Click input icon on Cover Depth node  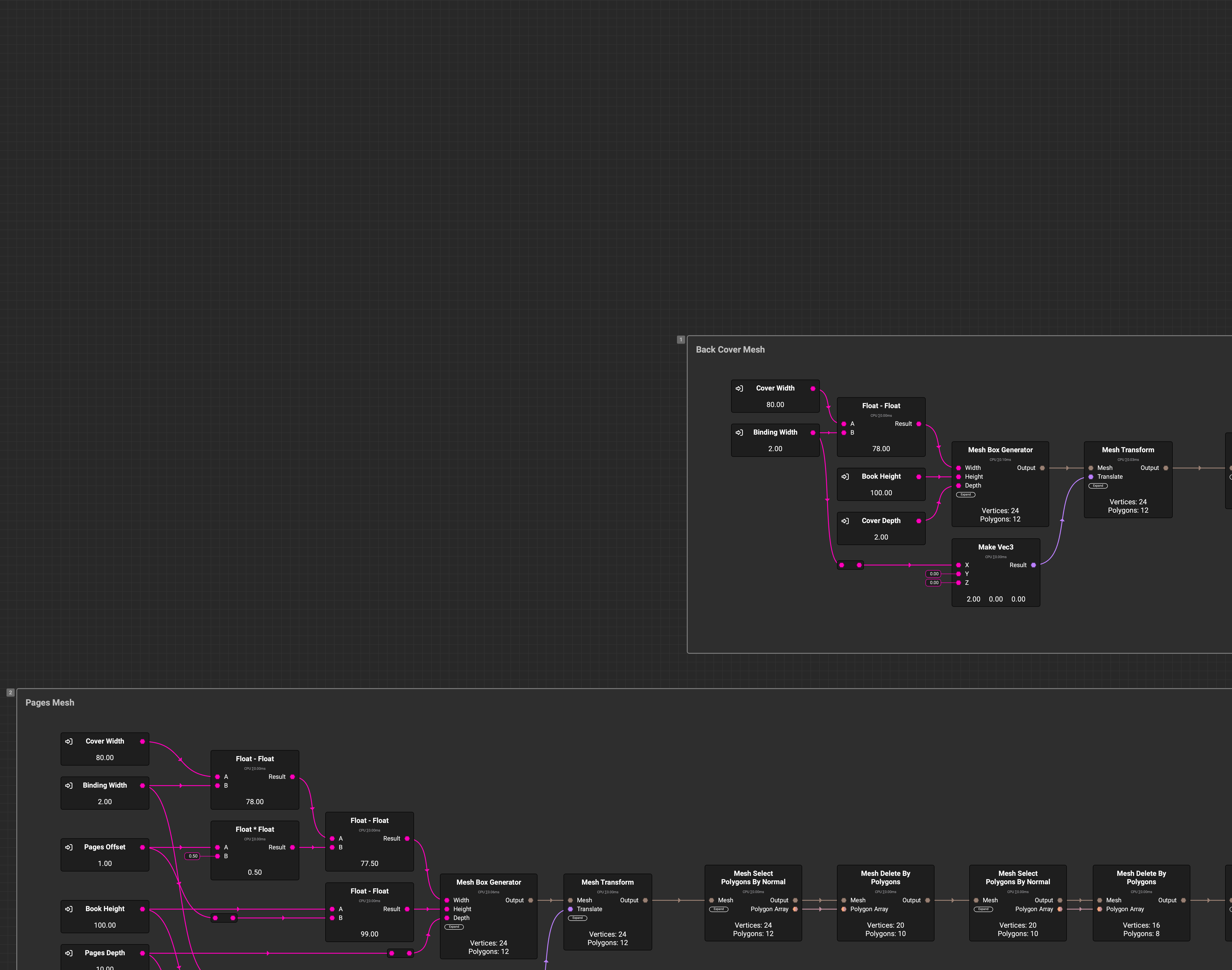(x=845, y=521)
